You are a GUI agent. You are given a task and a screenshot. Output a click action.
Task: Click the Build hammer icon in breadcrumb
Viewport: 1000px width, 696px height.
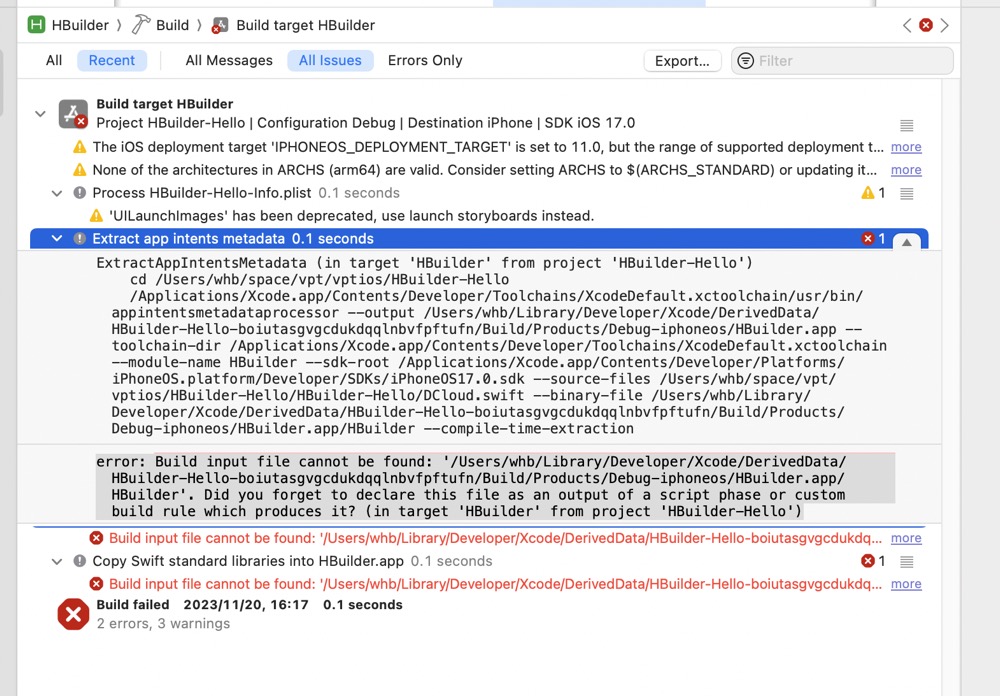140,25
